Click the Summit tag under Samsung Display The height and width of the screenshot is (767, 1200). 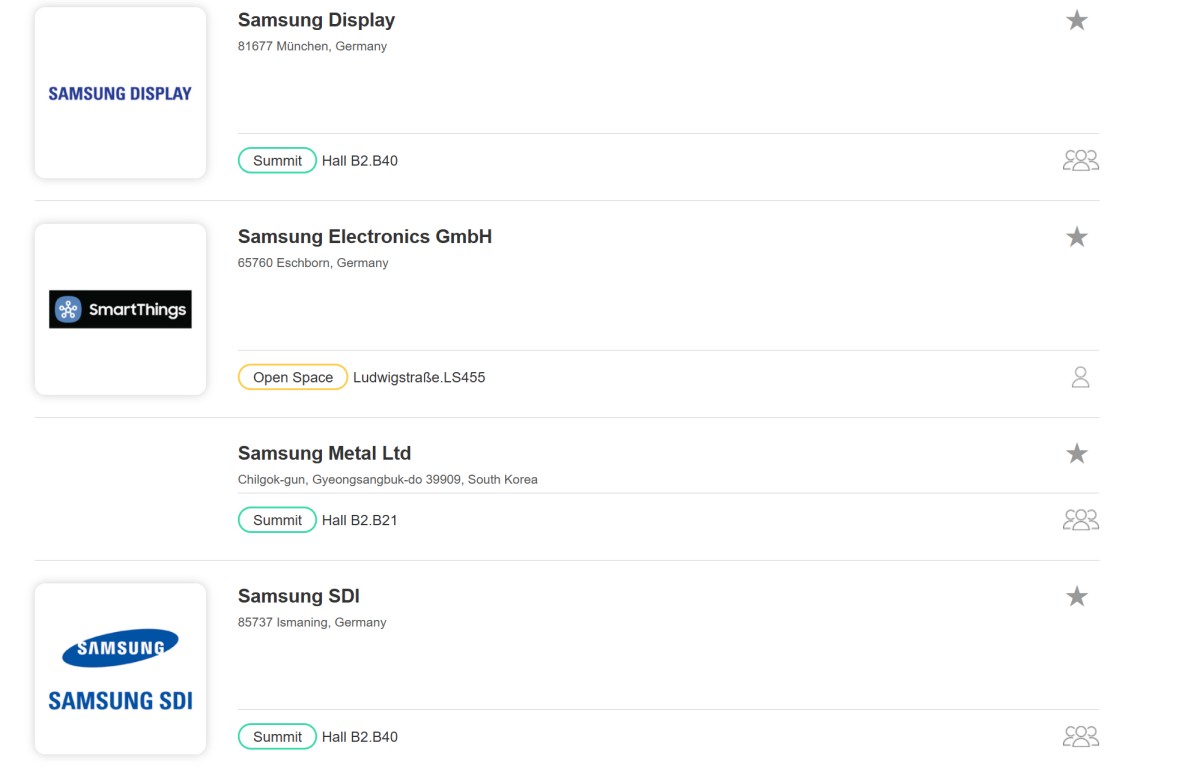coord(277,160)
